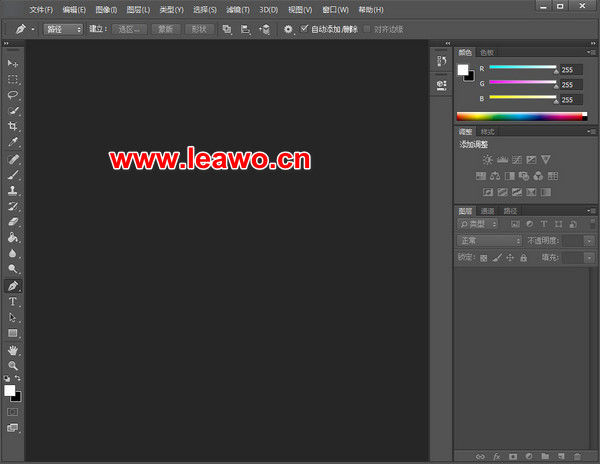
Task: Open Color panel flyout menu
Action: [x=592, y=52]
